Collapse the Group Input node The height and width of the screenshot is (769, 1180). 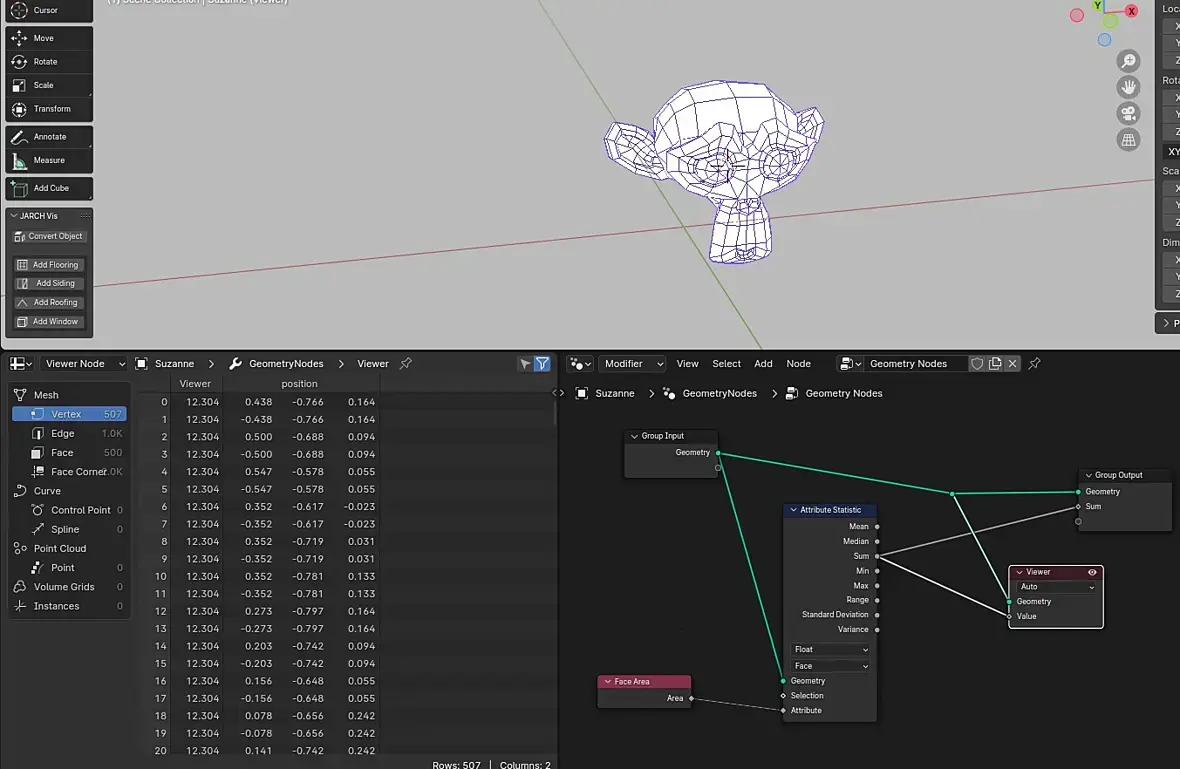pyautogui.click(x=634, y=436)
